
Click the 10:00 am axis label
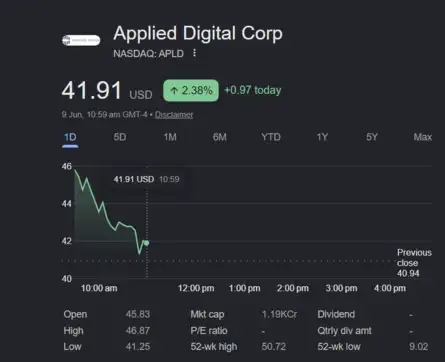click(99, 288)
